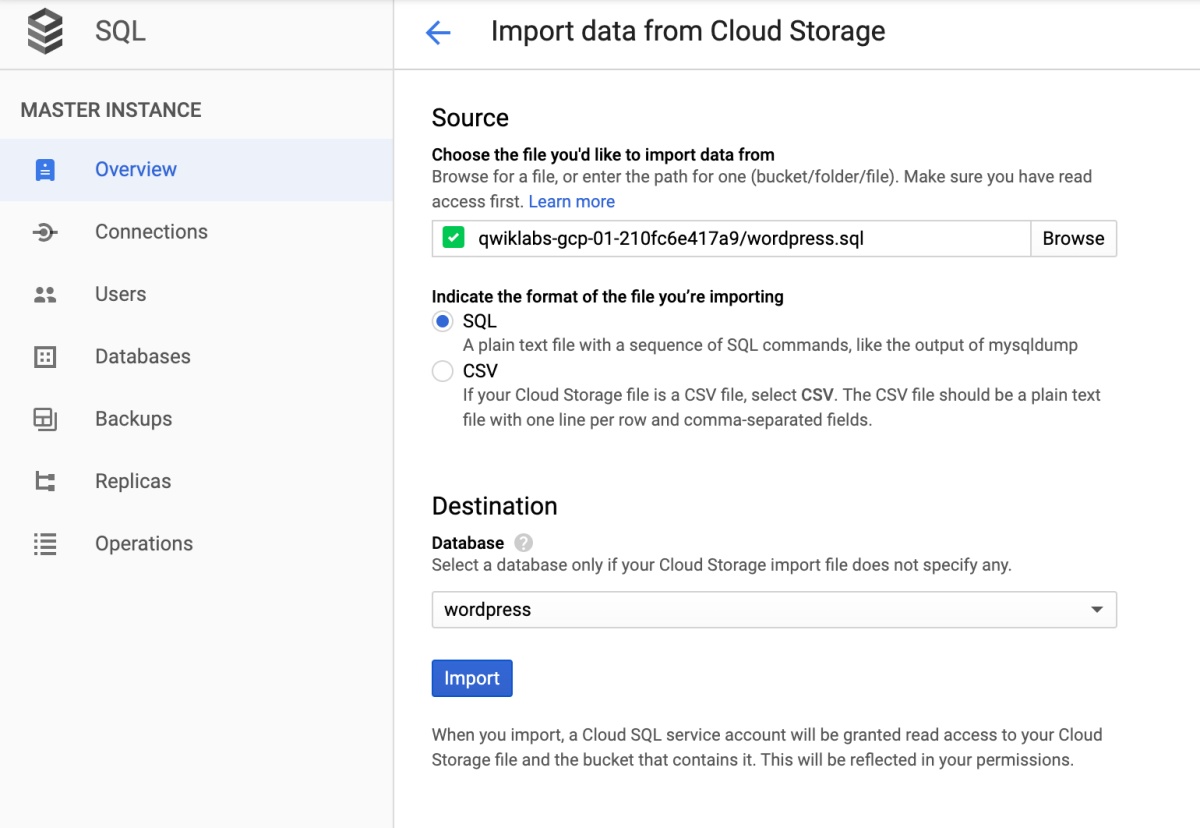The image size is (1200, 828).
Task: Click the Import button
Action: [471, 678]
